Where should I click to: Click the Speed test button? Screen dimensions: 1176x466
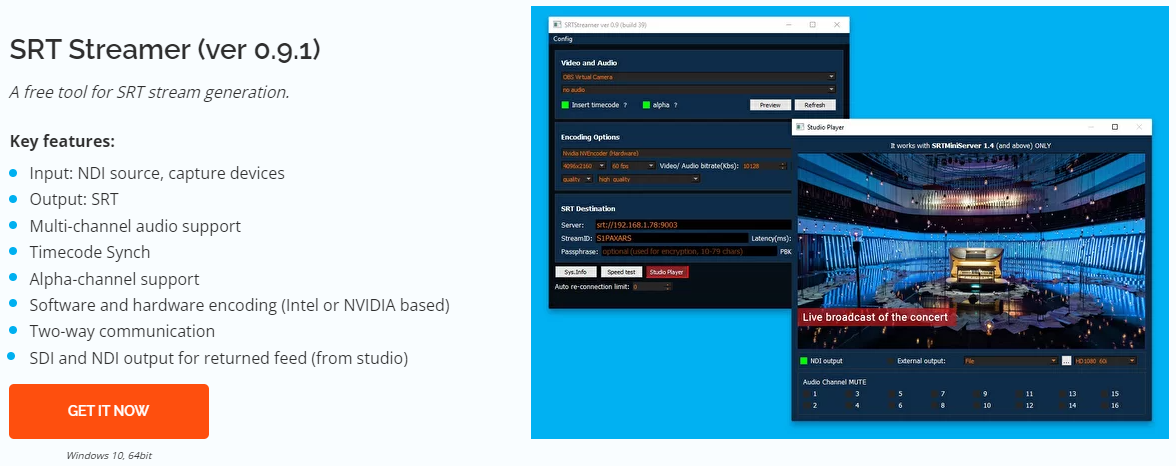pyautogui.click(x=621, y=272)
